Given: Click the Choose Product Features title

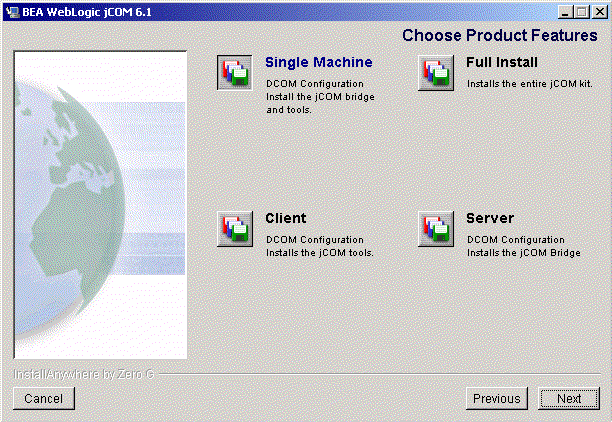Looking at the screenshot, I should (x=500, y=36).
